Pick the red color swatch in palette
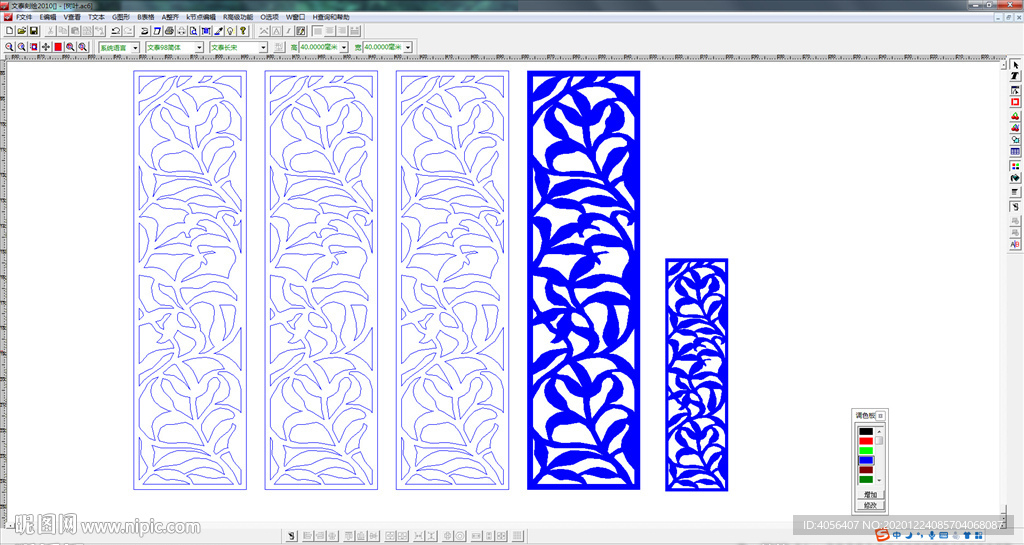 (866, 441)
